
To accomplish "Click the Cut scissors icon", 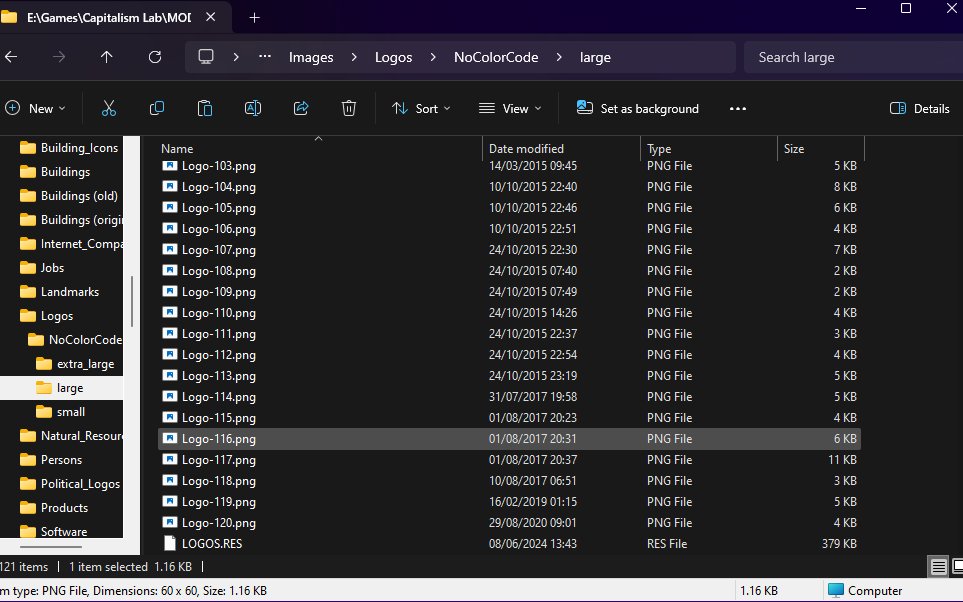I will point(109,109).
